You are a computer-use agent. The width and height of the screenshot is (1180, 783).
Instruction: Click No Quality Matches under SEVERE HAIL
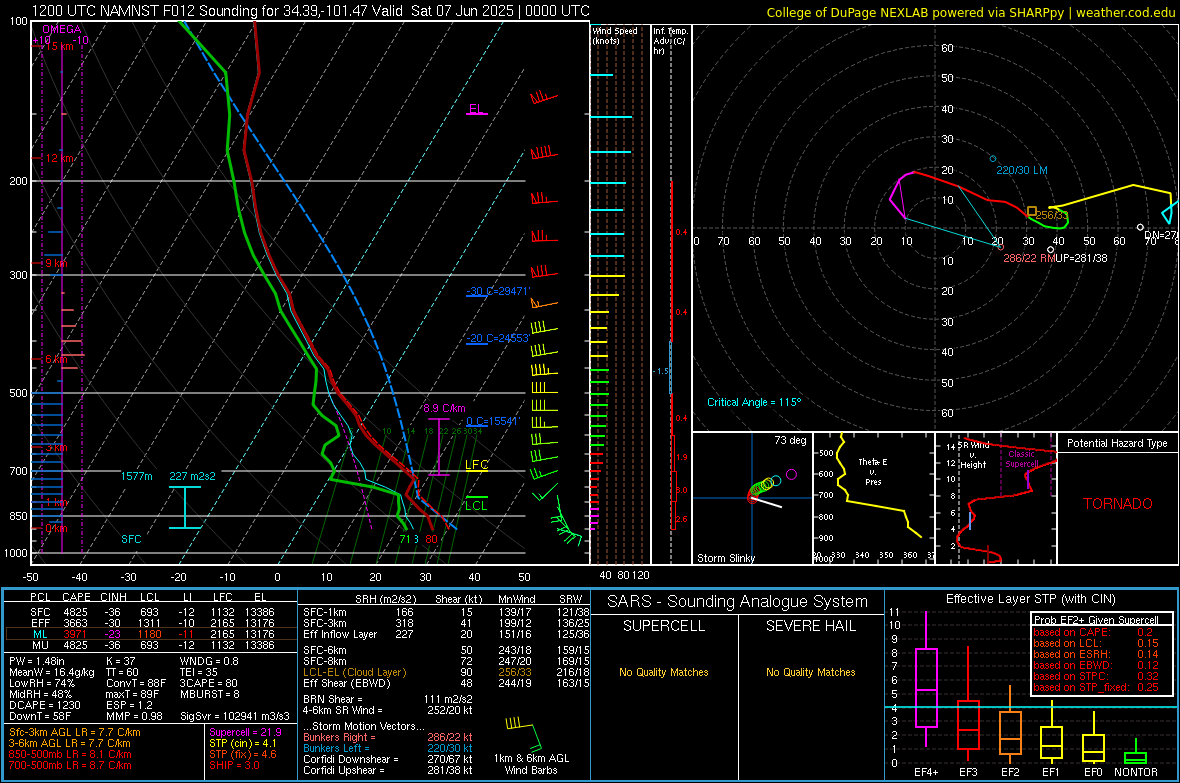click(810, 672)
